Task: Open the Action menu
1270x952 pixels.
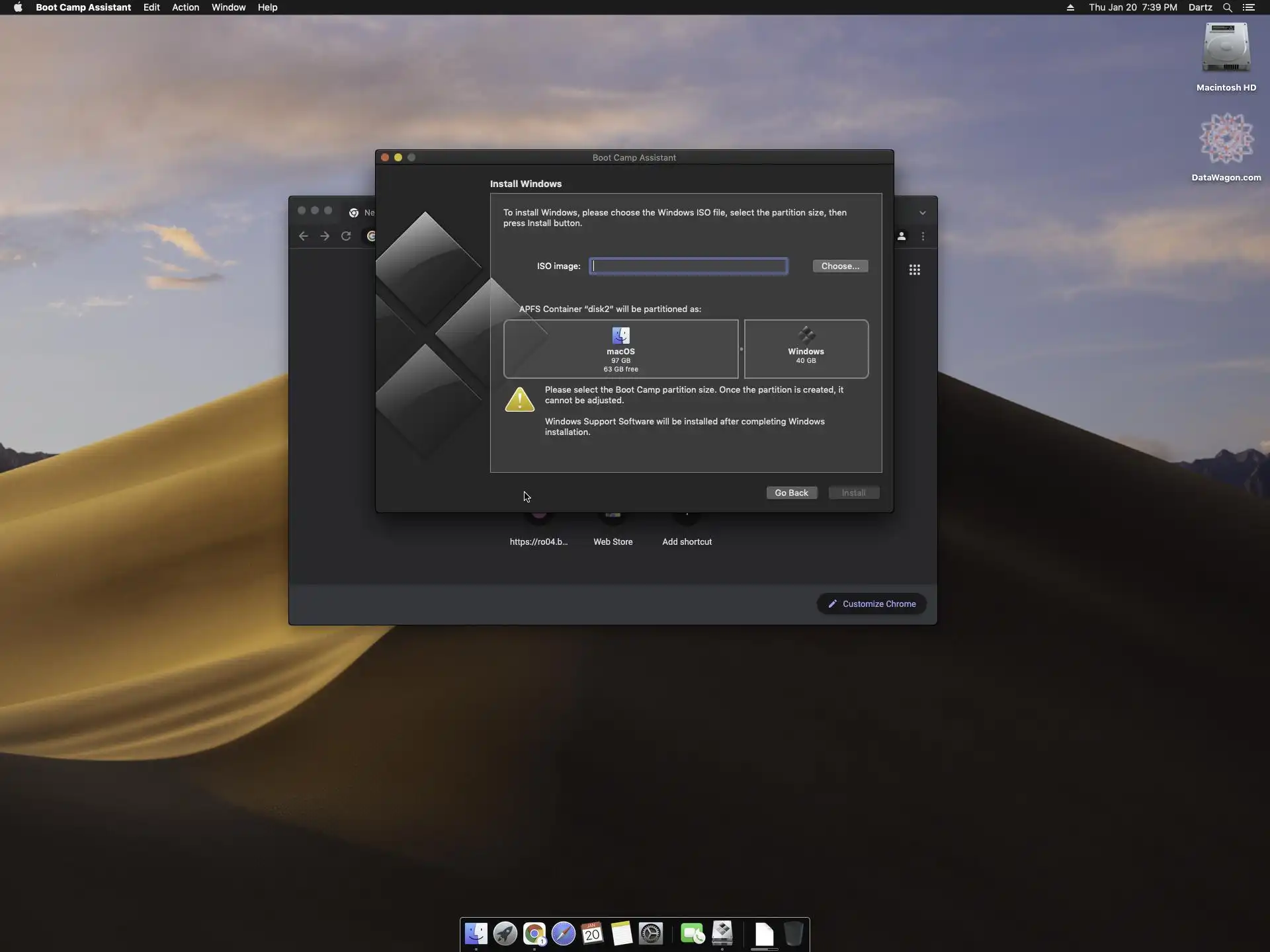Action: pos(185,7)
